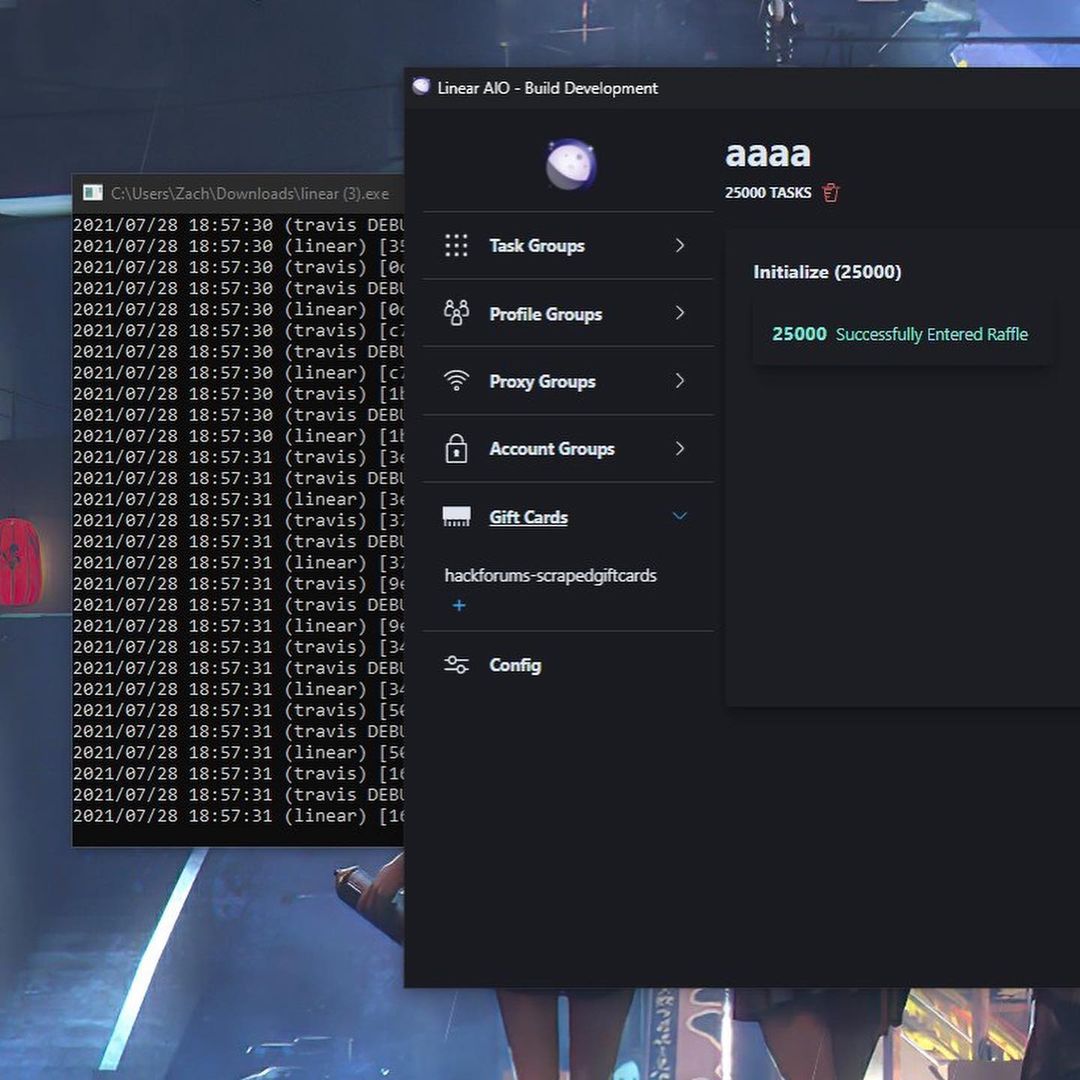Viewport: 1080px width, 1080px height.
Task: Click the Task Groups grid icon
Action: pos(456,246)
